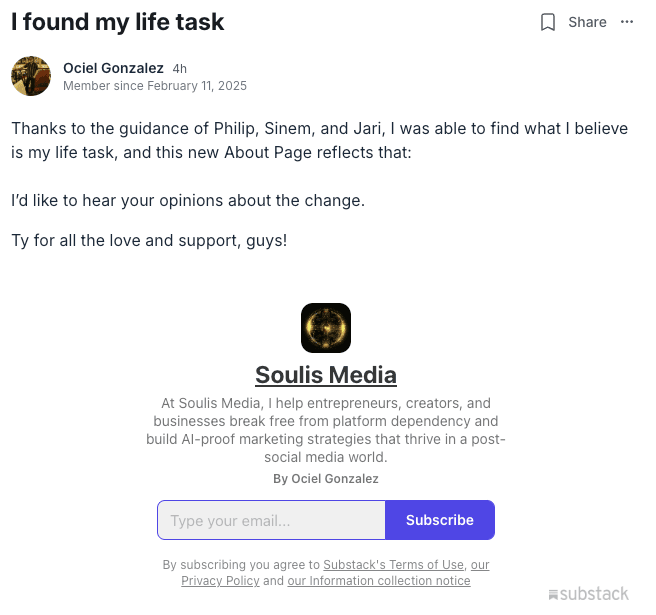Viewport: 656px width, 615px height.
Task: Click the bookmark save icon
Action: pos(548,22)
